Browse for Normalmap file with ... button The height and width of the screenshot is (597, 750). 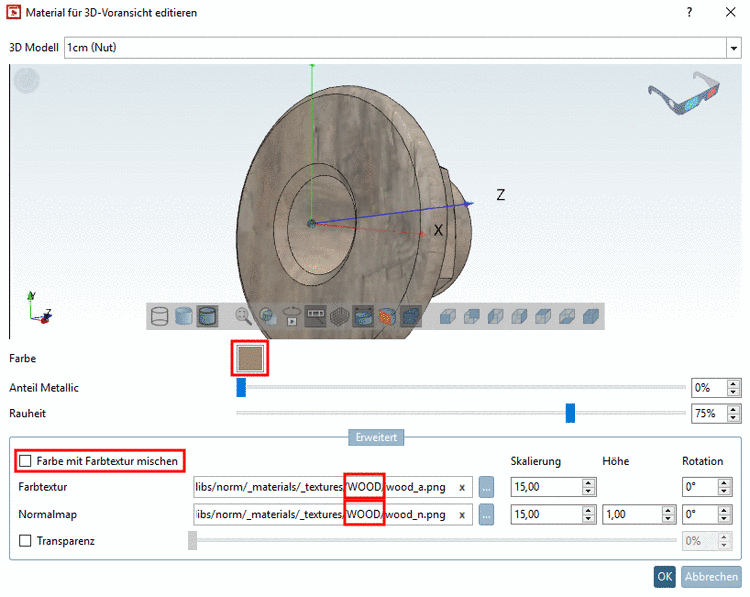[x=486, y=515]
